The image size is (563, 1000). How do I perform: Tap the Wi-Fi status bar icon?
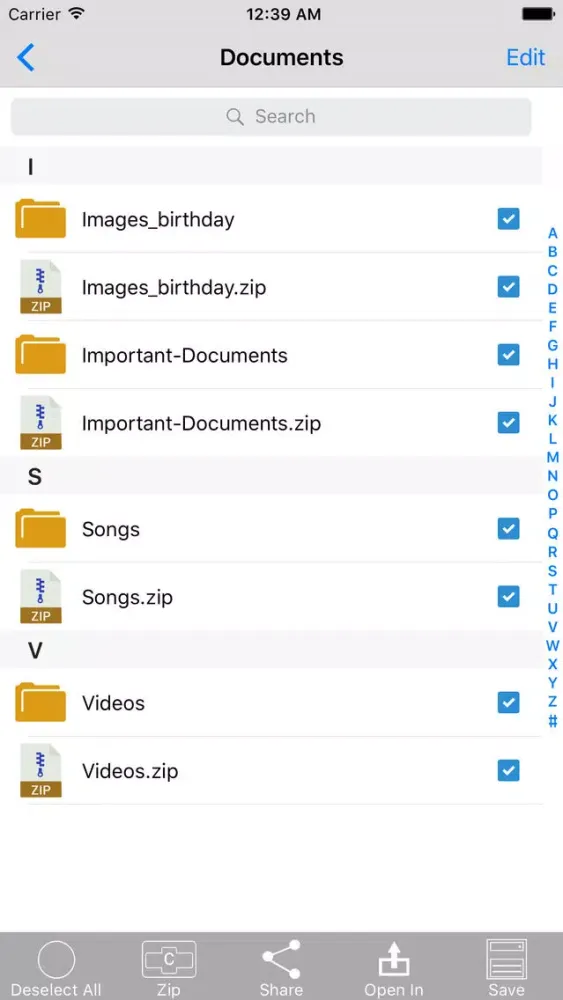pos(78,13)
